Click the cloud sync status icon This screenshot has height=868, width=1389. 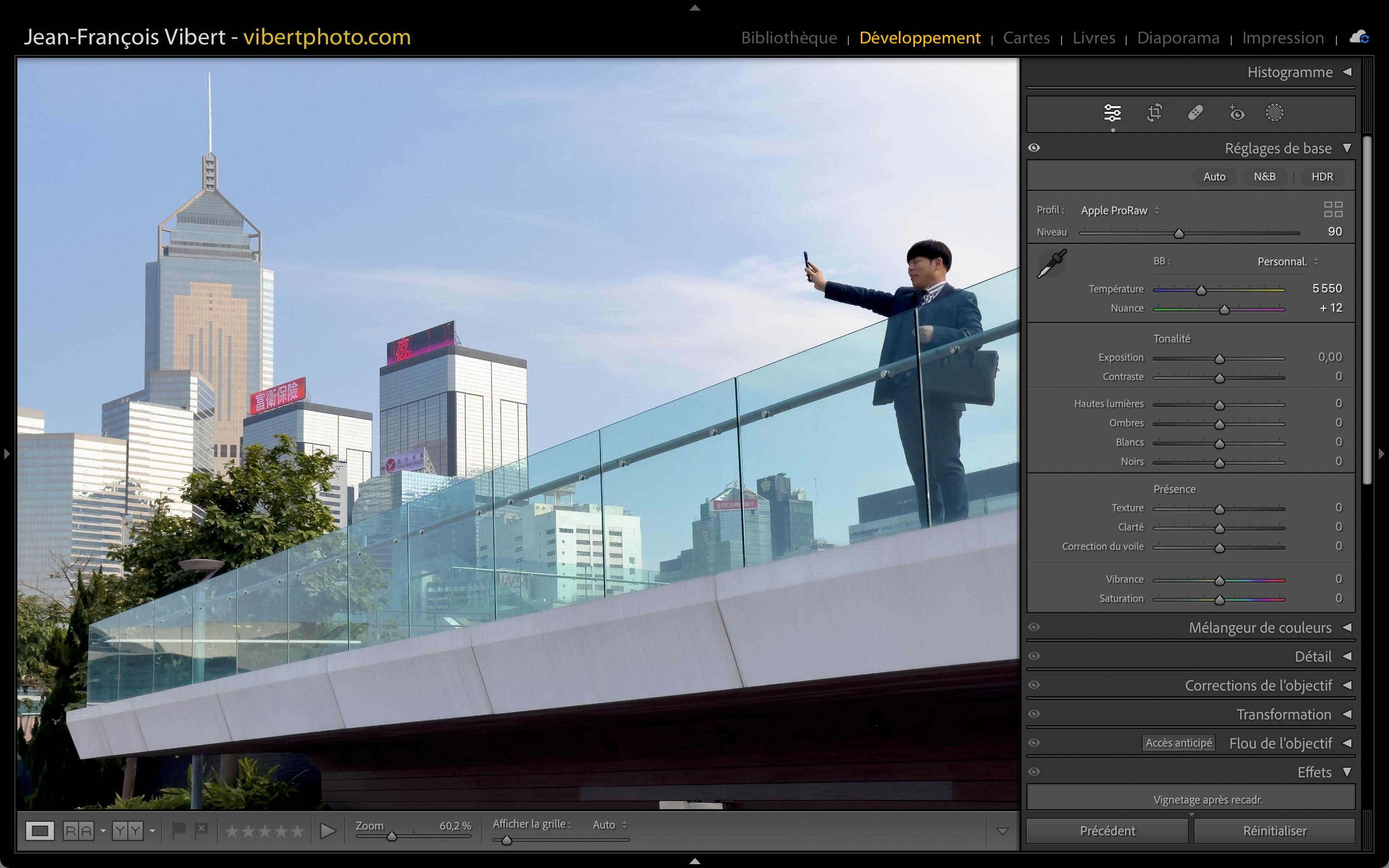(1359, 38)
